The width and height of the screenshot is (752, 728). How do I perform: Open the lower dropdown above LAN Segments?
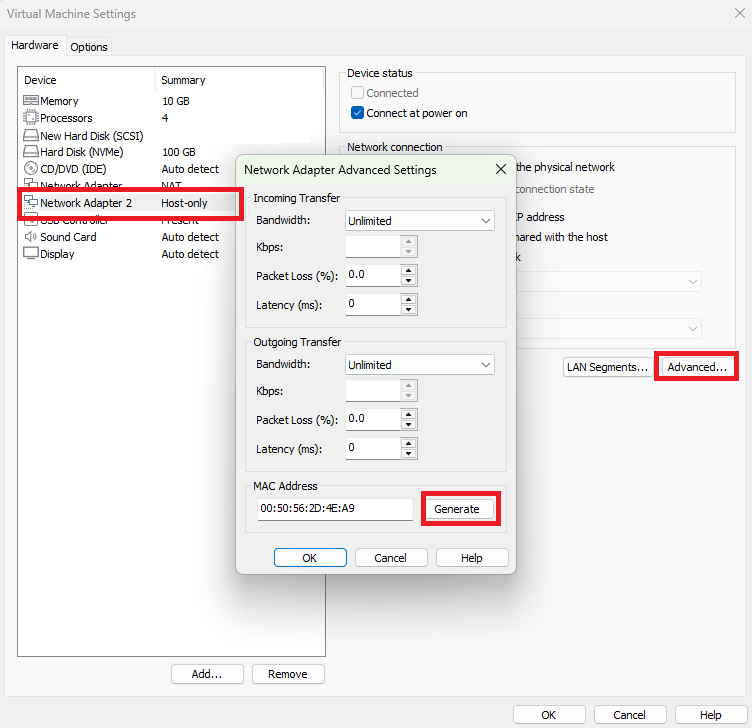click(x=608, y=329)
